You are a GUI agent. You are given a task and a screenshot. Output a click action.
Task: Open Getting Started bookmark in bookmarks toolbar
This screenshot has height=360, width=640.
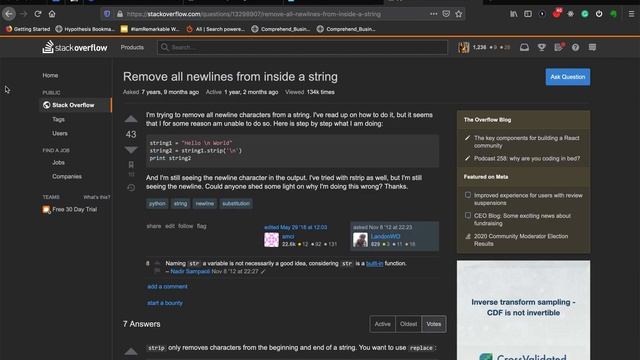28,29
